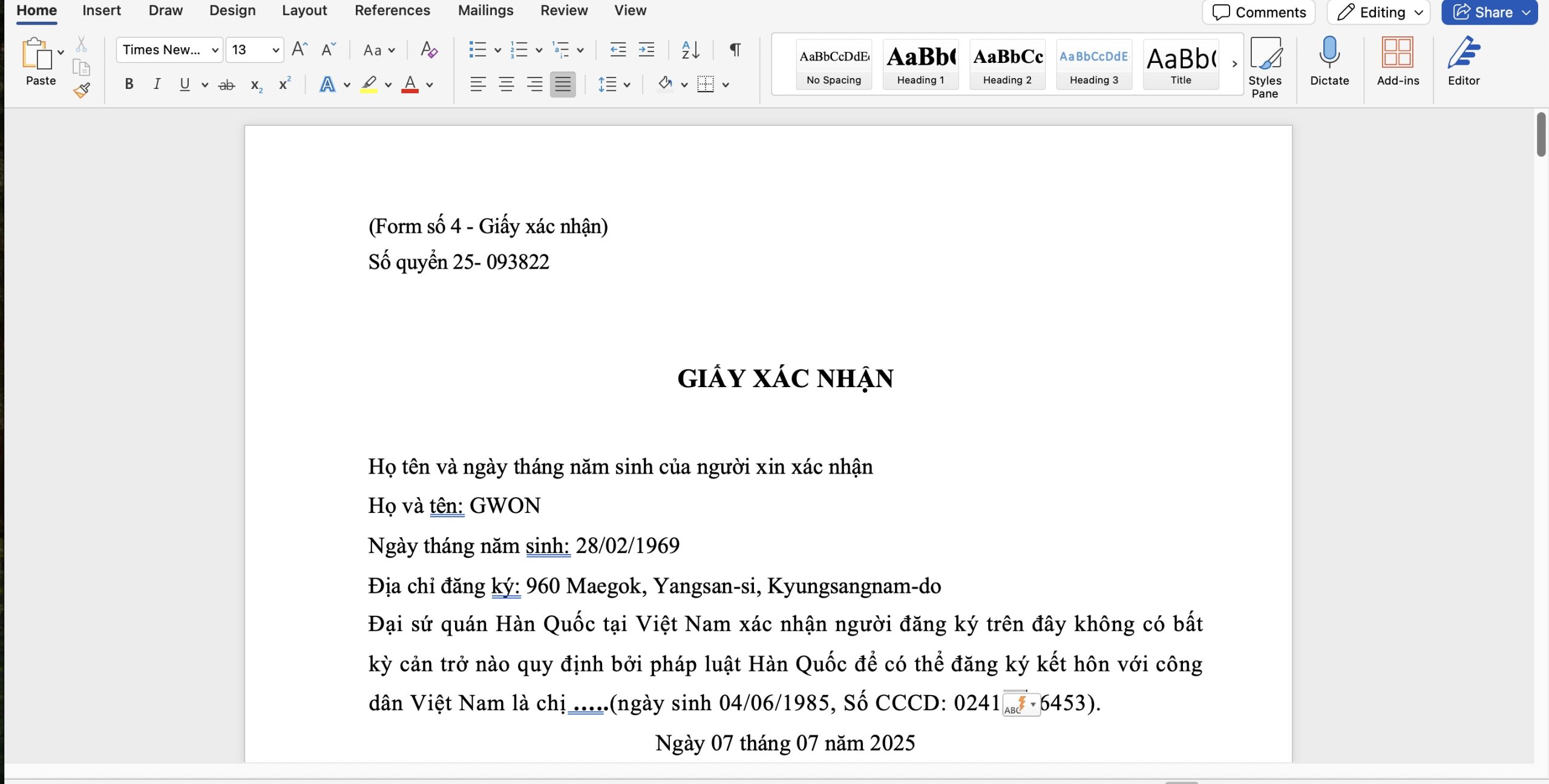Open the Editor pen icon
This screenshot has height=784, width=1549.
pyautogui.click(x=1463, y=60)
